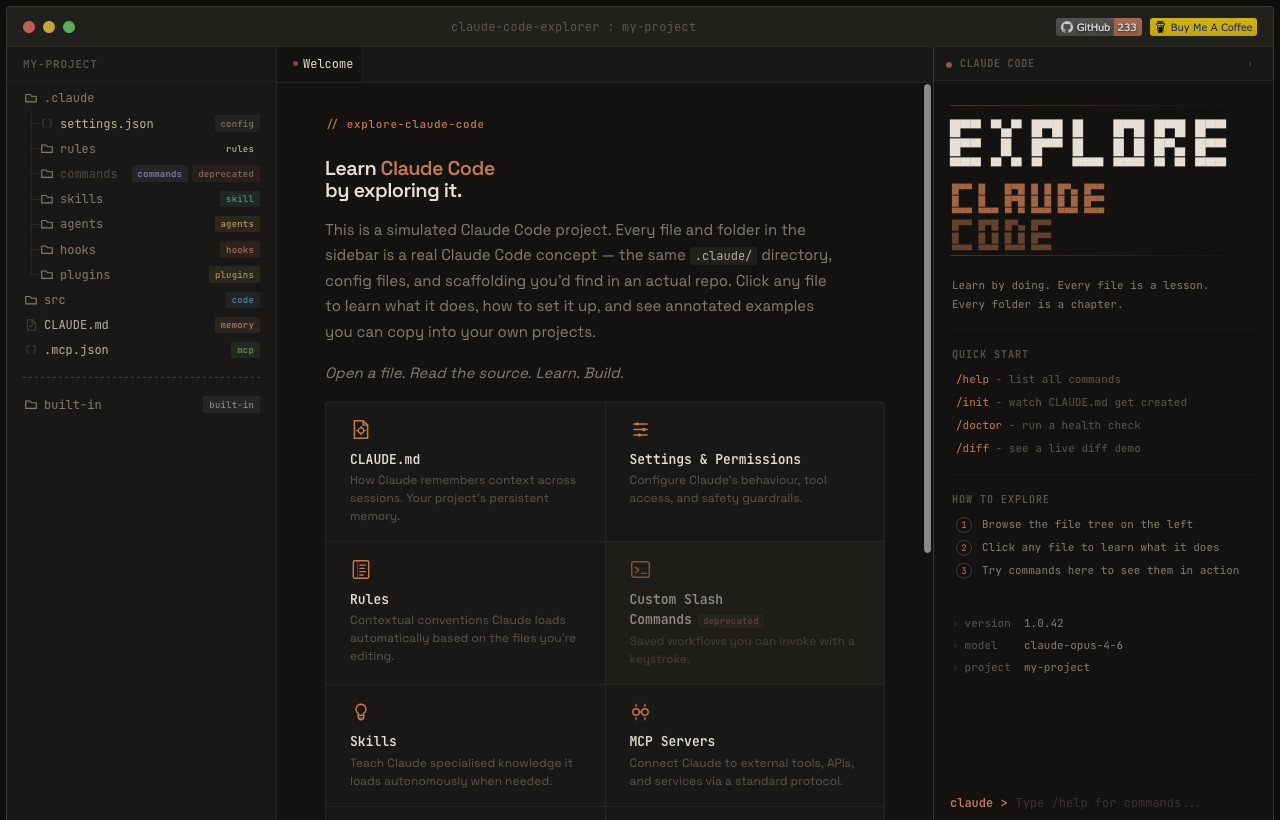This screenshot has width=1280, height=820.
Task: Click the CLAUDE.md card document icon
Action: click(x=361, y=429)
